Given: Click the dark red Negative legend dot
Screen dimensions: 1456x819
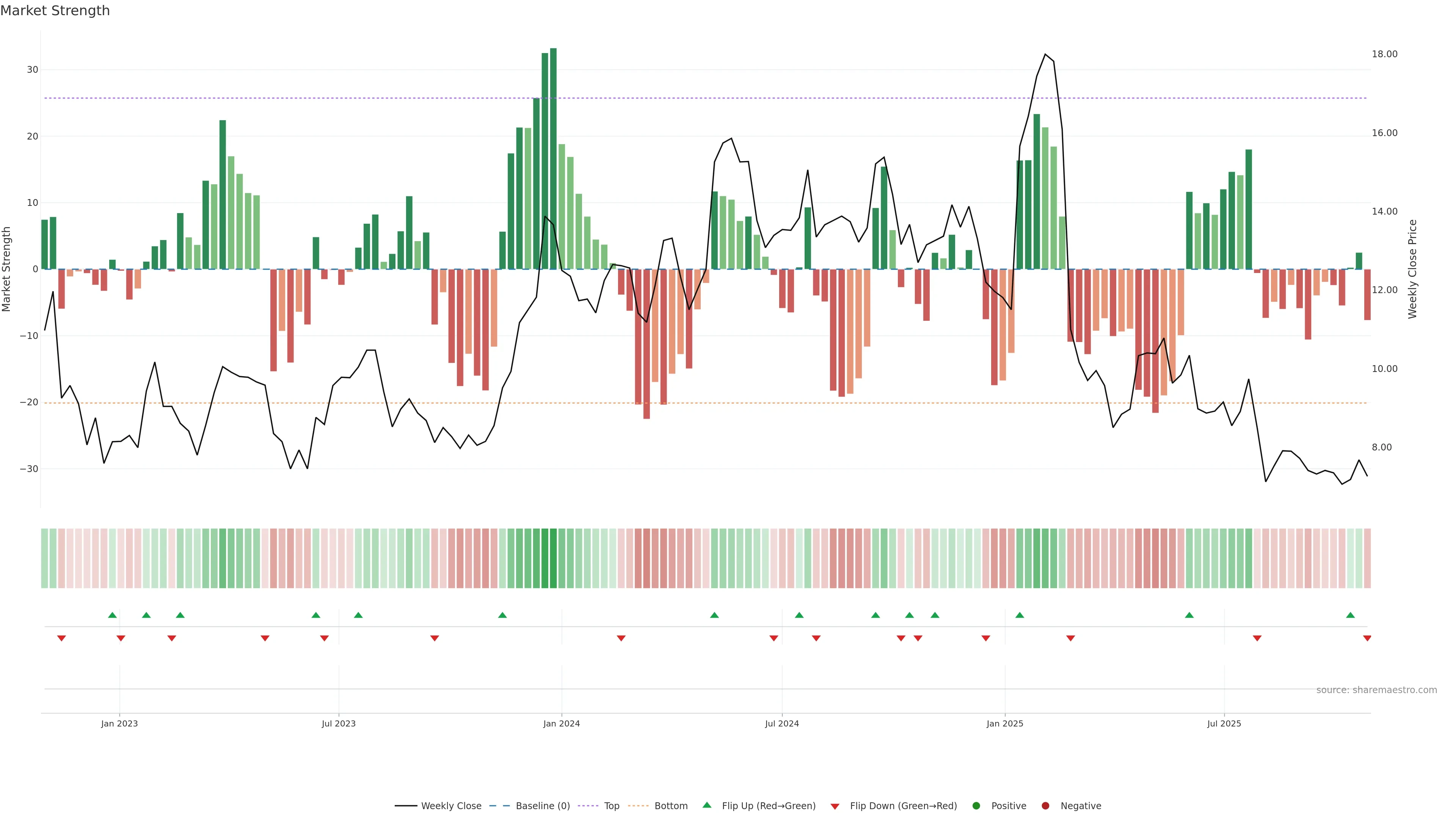Looking at the screenshot, I should tap(1045, 806).
